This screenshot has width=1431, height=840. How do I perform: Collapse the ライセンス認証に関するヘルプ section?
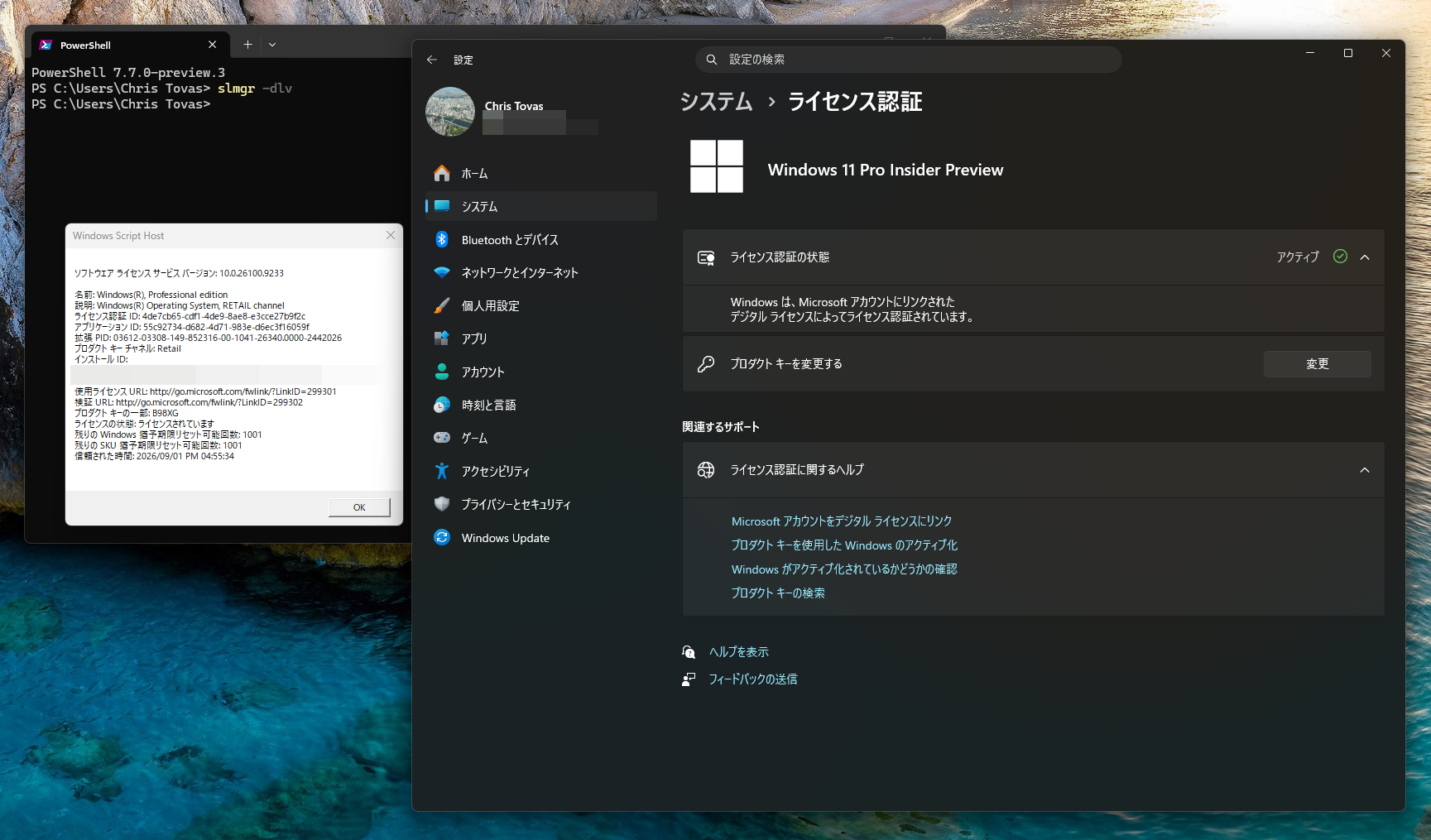(1365, 470)
